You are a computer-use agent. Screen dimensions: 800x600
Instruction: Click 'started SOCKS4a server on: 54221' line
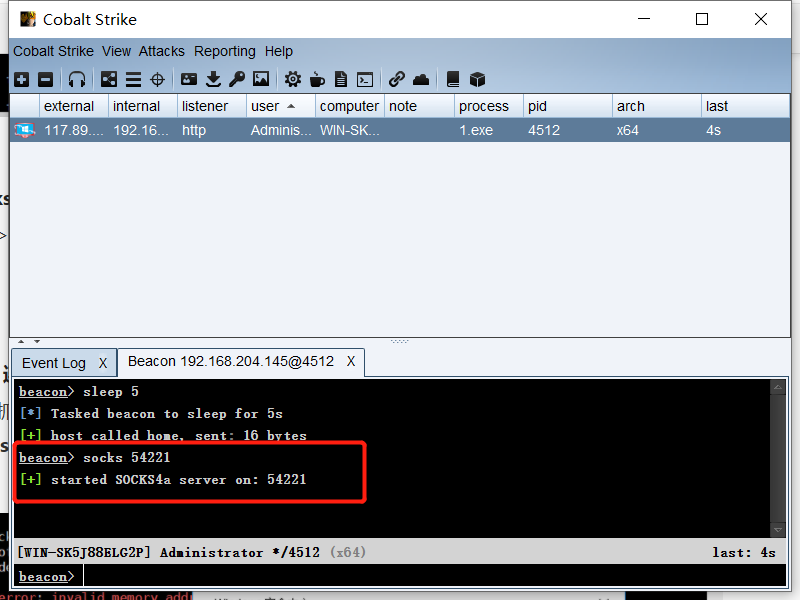(179, 480)
